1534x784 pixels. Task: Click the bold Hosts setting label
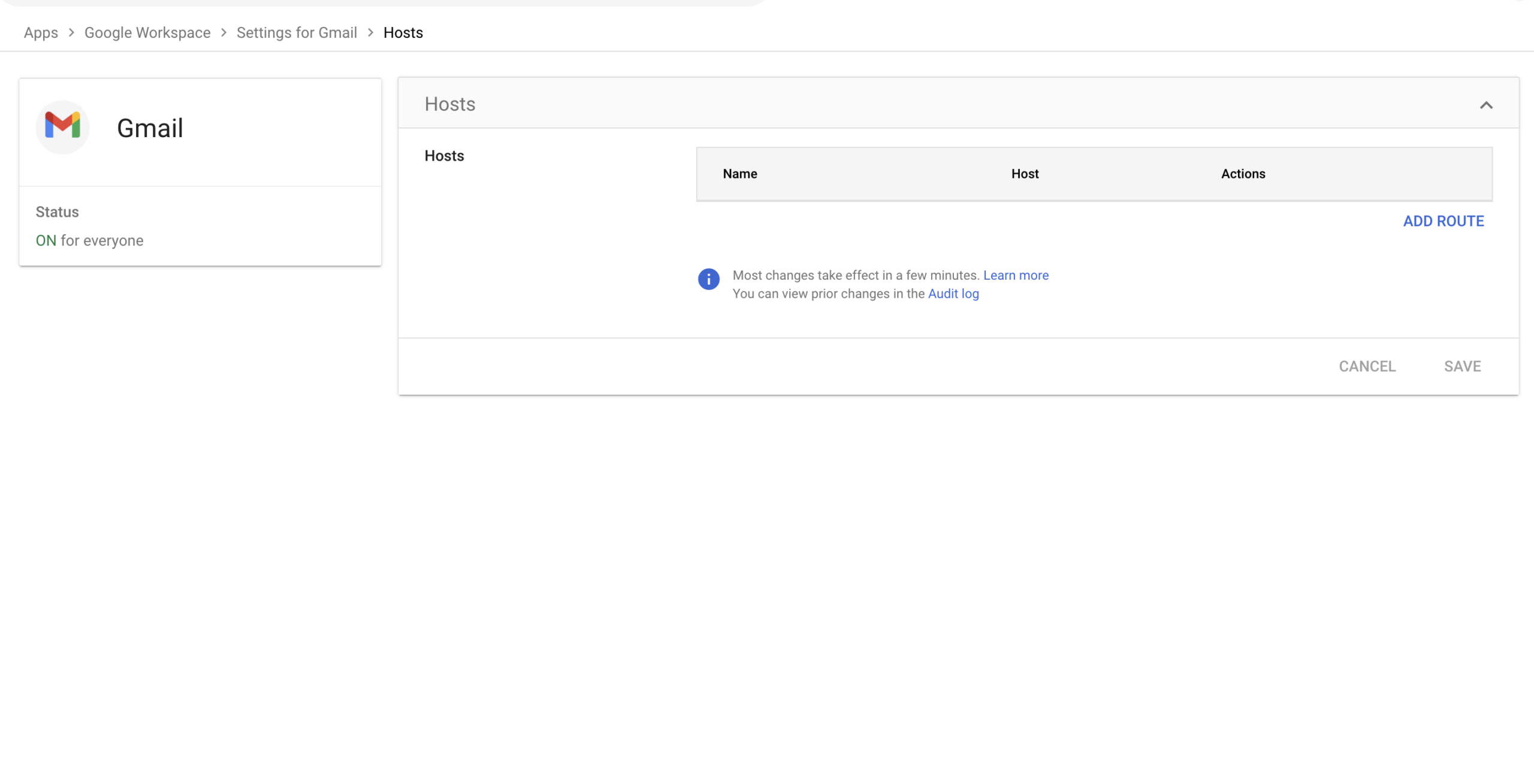(444, 156)
